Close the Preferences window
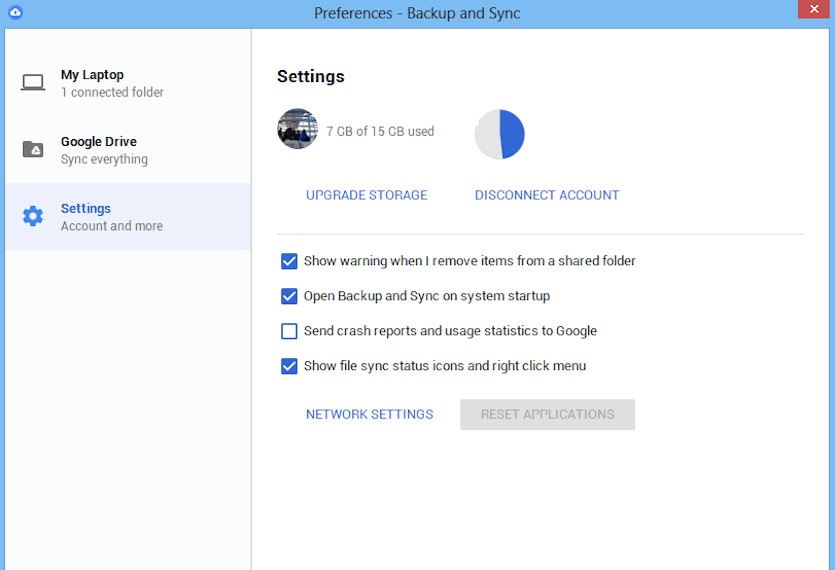835x570 pixels. coord(814,9)
